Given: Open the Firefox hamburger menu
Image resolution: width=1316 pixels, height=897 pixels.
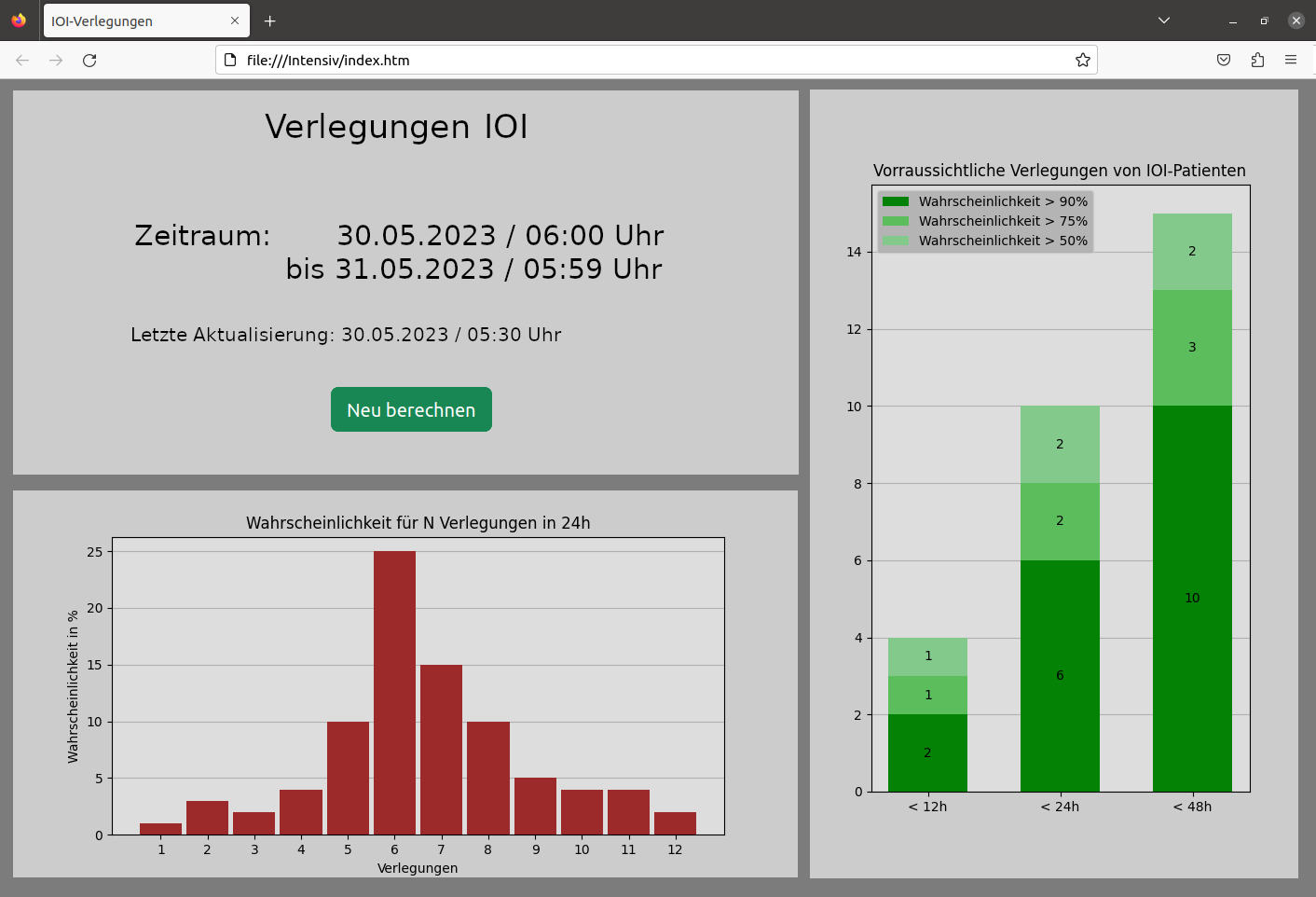Looking at the screenshot, I should click(1291, 60).
